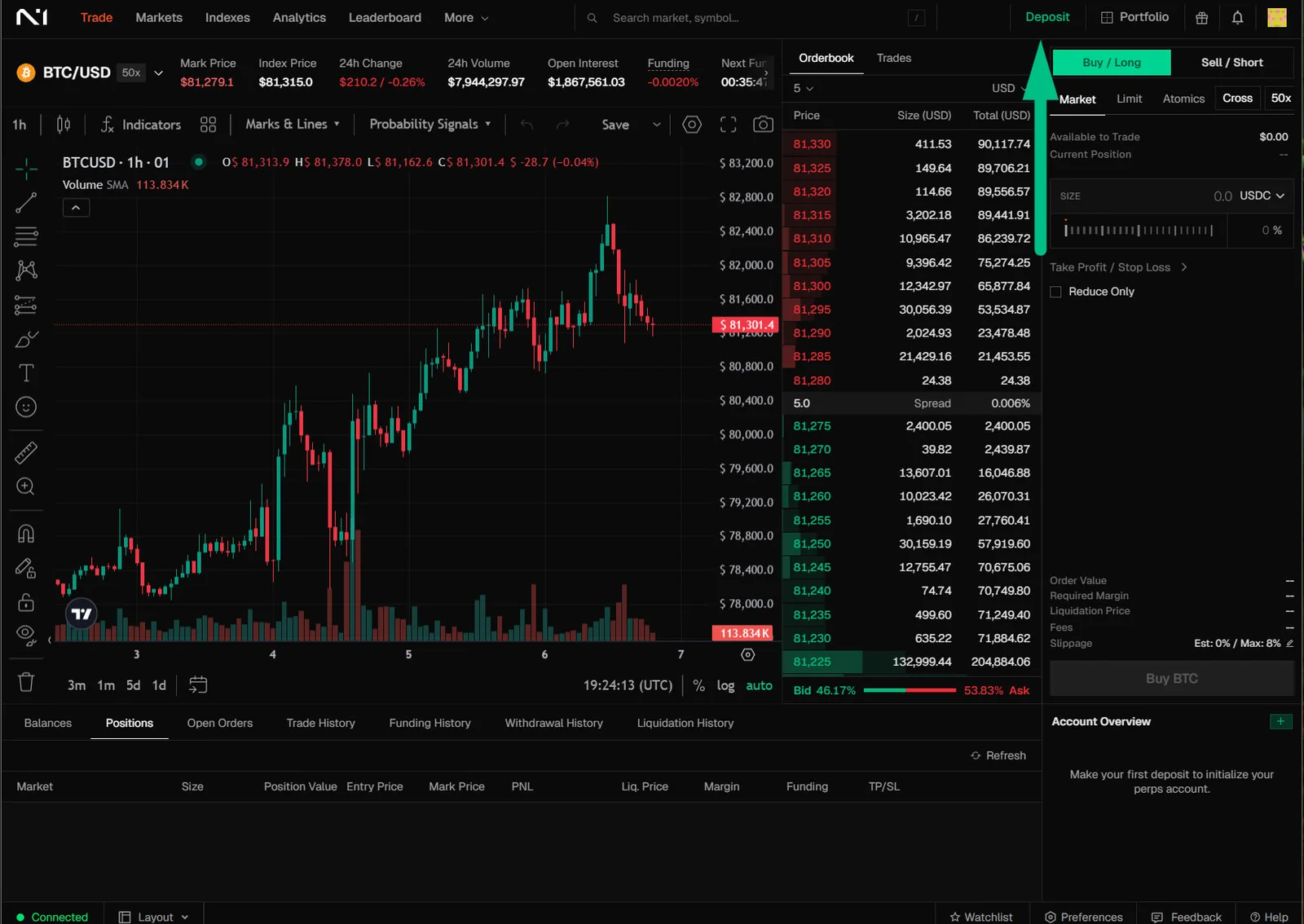Toggle auto scale on the chart
The width and height of the screenshot is (1304, 924).
click(759, 686)
